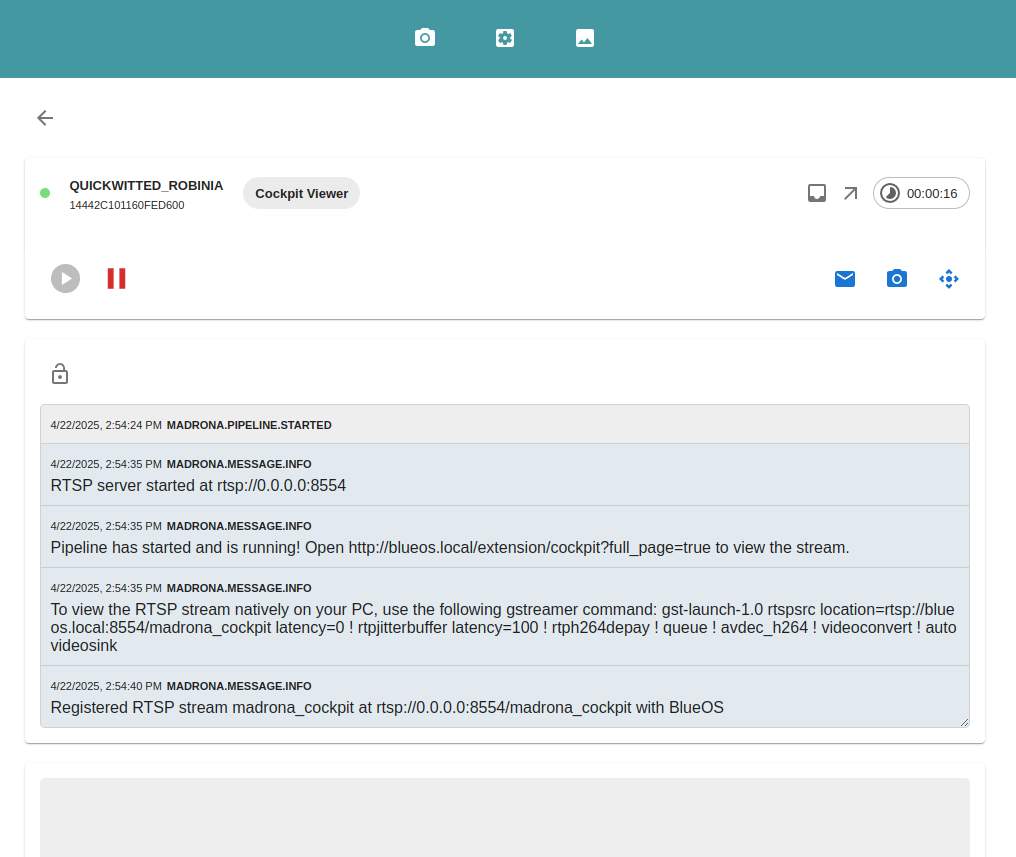Image resolution: width=1016 pixels, height=857 pixels.
Task: Pause the running pipeline
Action: click(117, 279)
